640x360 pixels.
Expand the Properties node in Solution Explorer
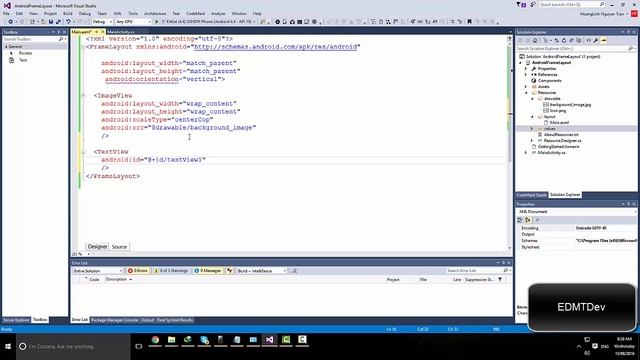click(x=526, y=69)
